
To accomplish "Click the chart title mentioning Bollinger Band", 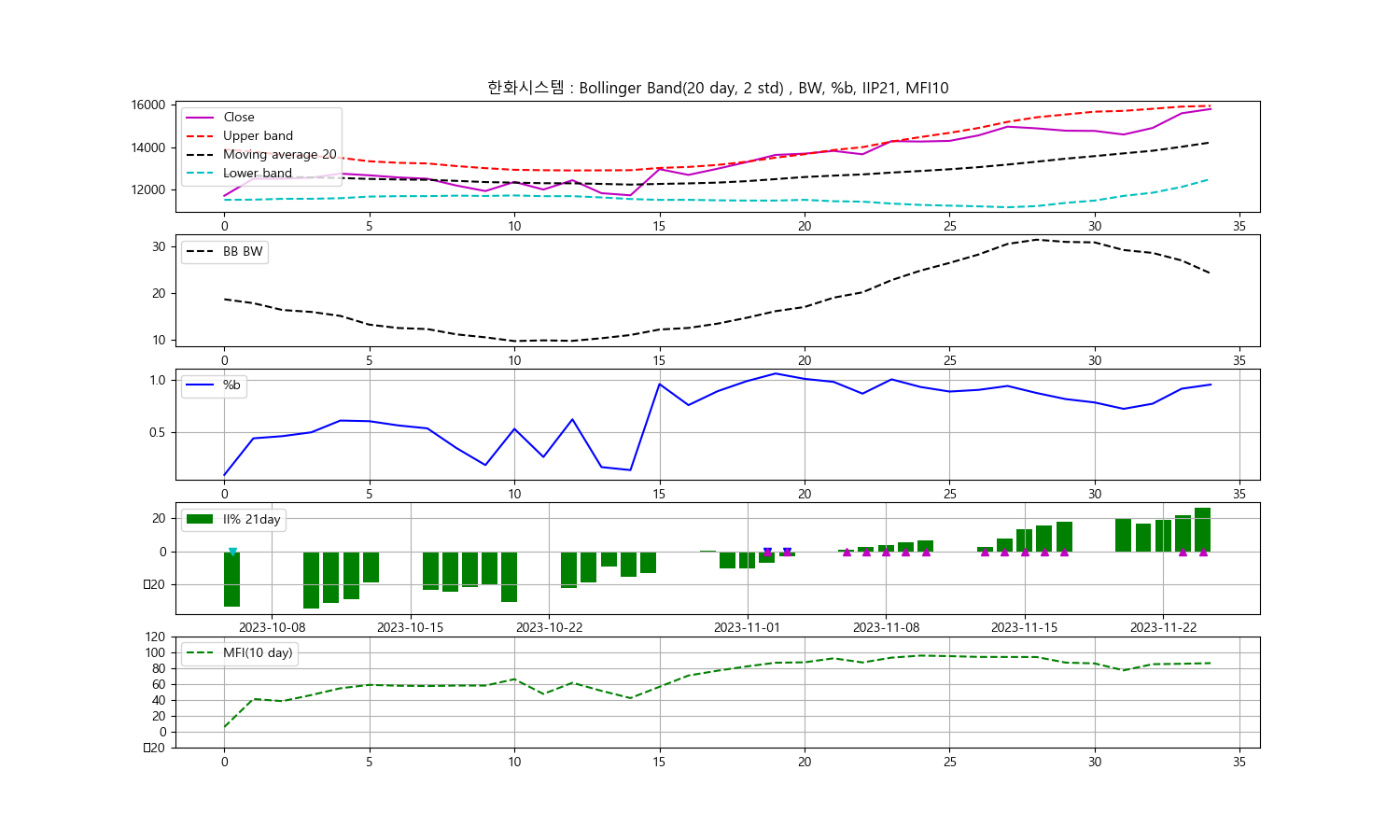I will [x=718, y=88].
